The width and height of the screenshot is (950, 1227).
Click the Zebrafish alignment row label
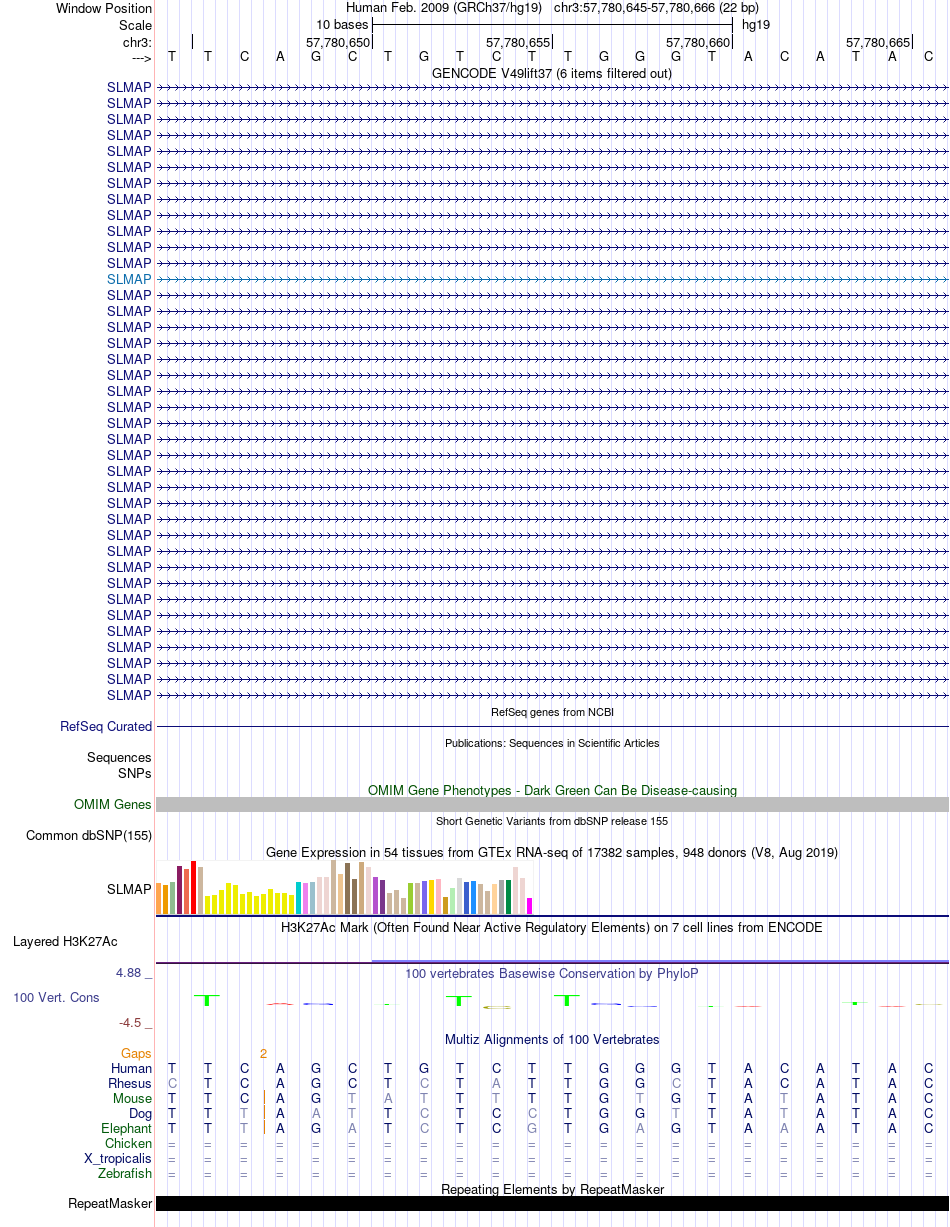[x=125, y=1173]
